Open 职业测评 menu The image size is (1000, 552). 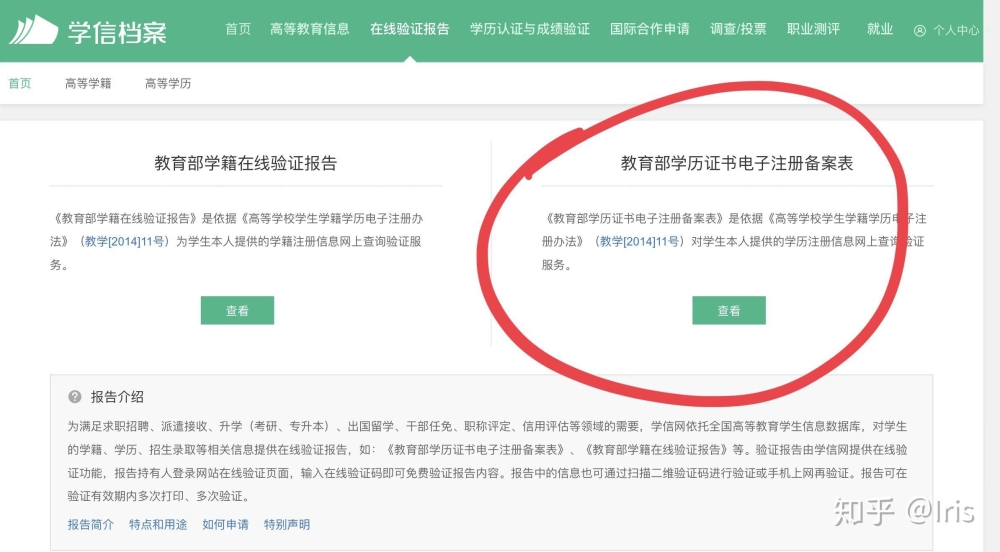tap(813, 29)
